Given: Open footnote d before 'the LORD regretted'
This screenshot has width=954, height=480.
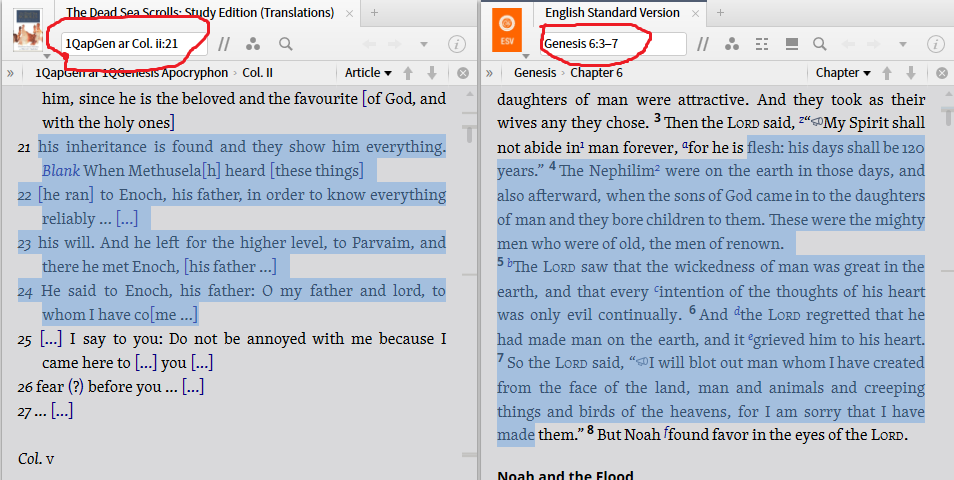Looking at the screenshot, I should [x=737, y=313].
